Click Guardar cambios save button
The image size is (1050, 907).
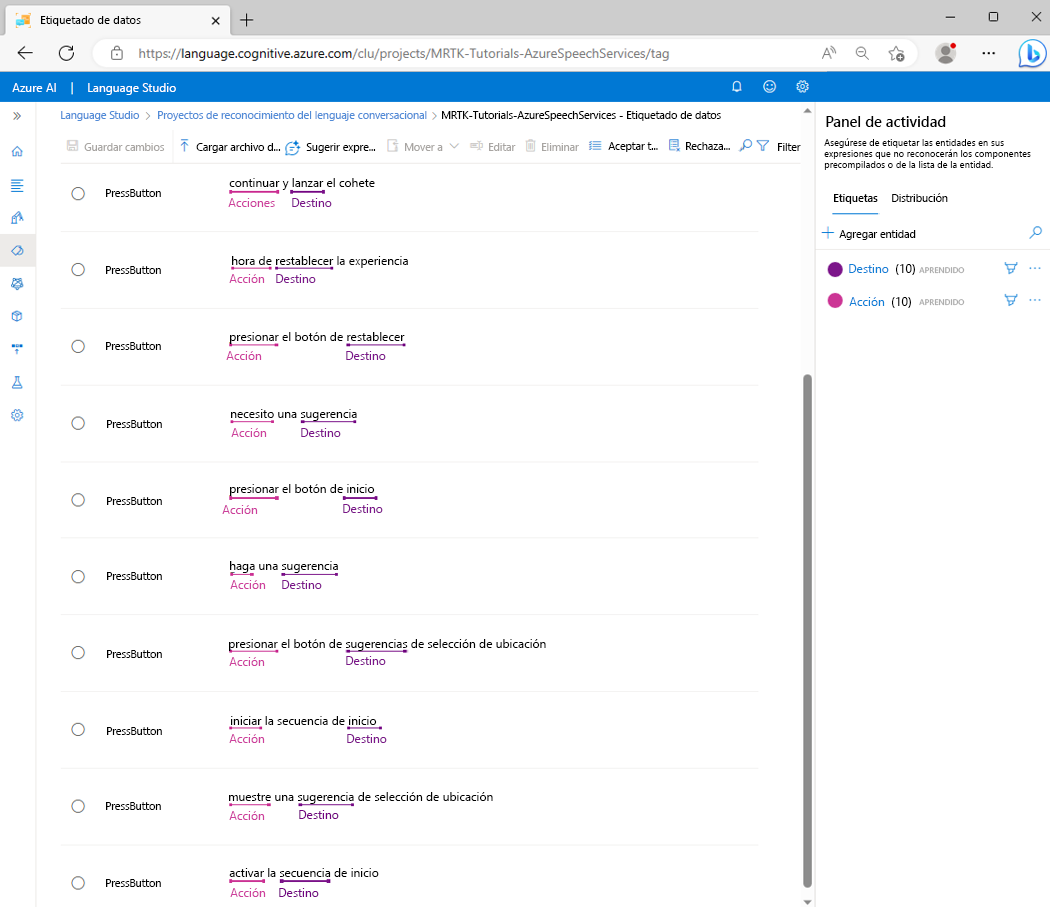pyautogui.click(x=115, y=147)
